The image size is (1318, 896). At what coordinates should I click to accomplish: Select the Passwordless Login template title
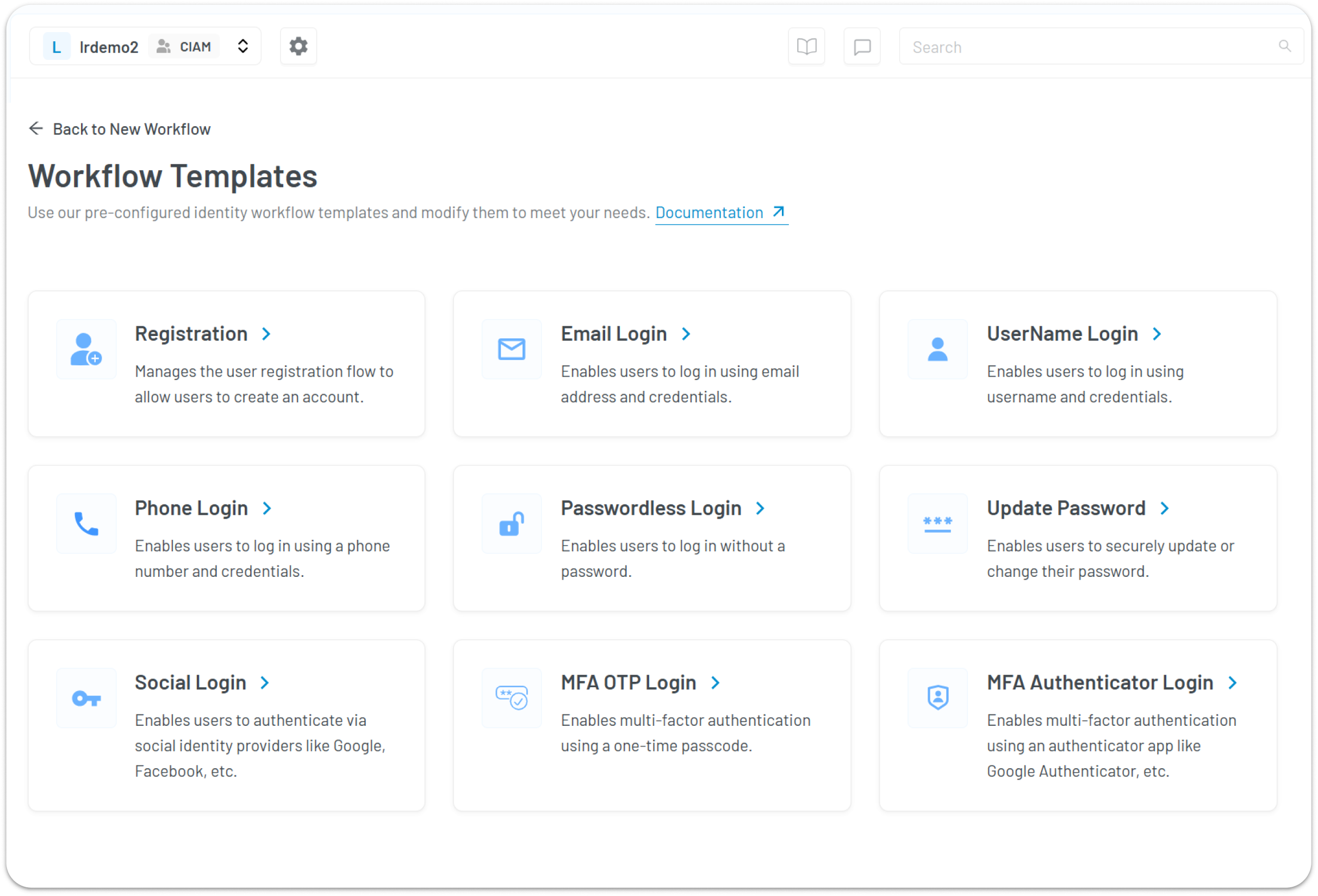[x=651, y=508]
